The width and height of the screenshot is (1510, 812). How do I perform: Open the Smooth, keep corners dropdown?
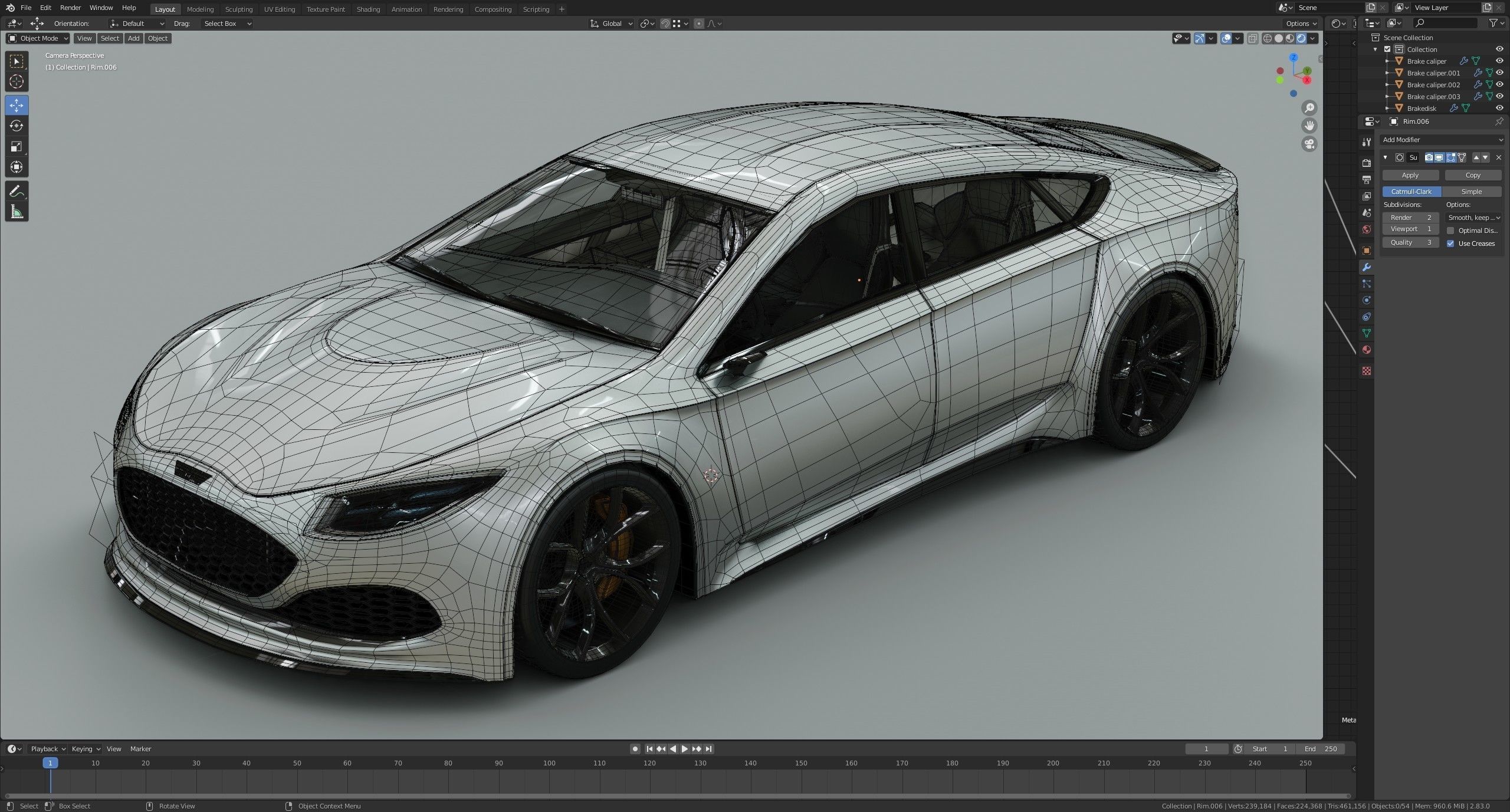1474,218
